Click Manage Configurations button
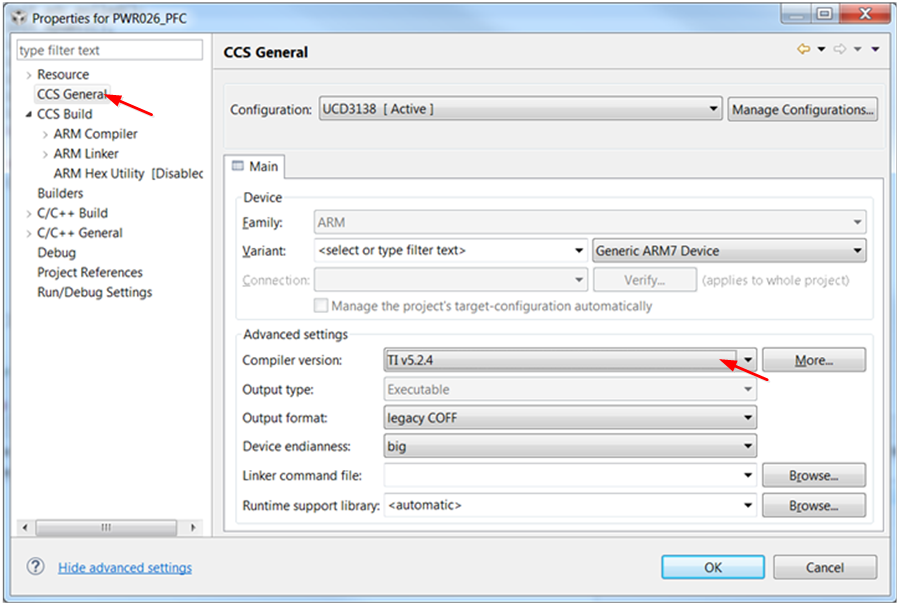Screen dimensions: 900x606 click(802, 109)
